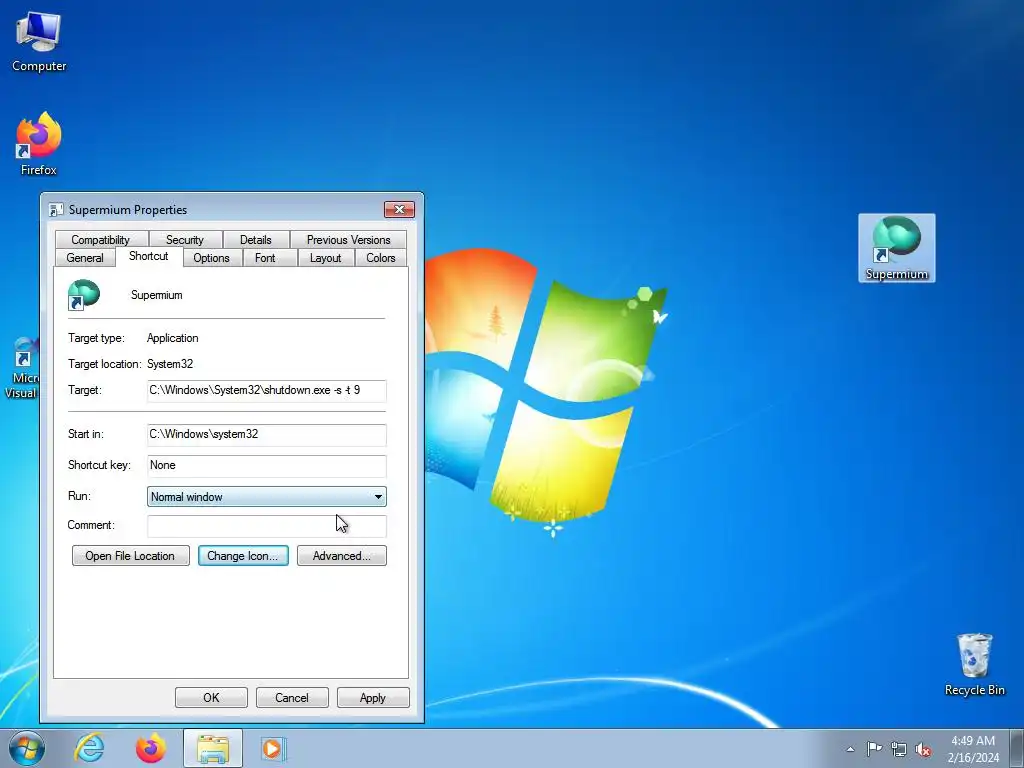The width and height of the screenshot is (1024, 768).
Task: Close the Supermium Properties dialog
Action: [399, 209]
